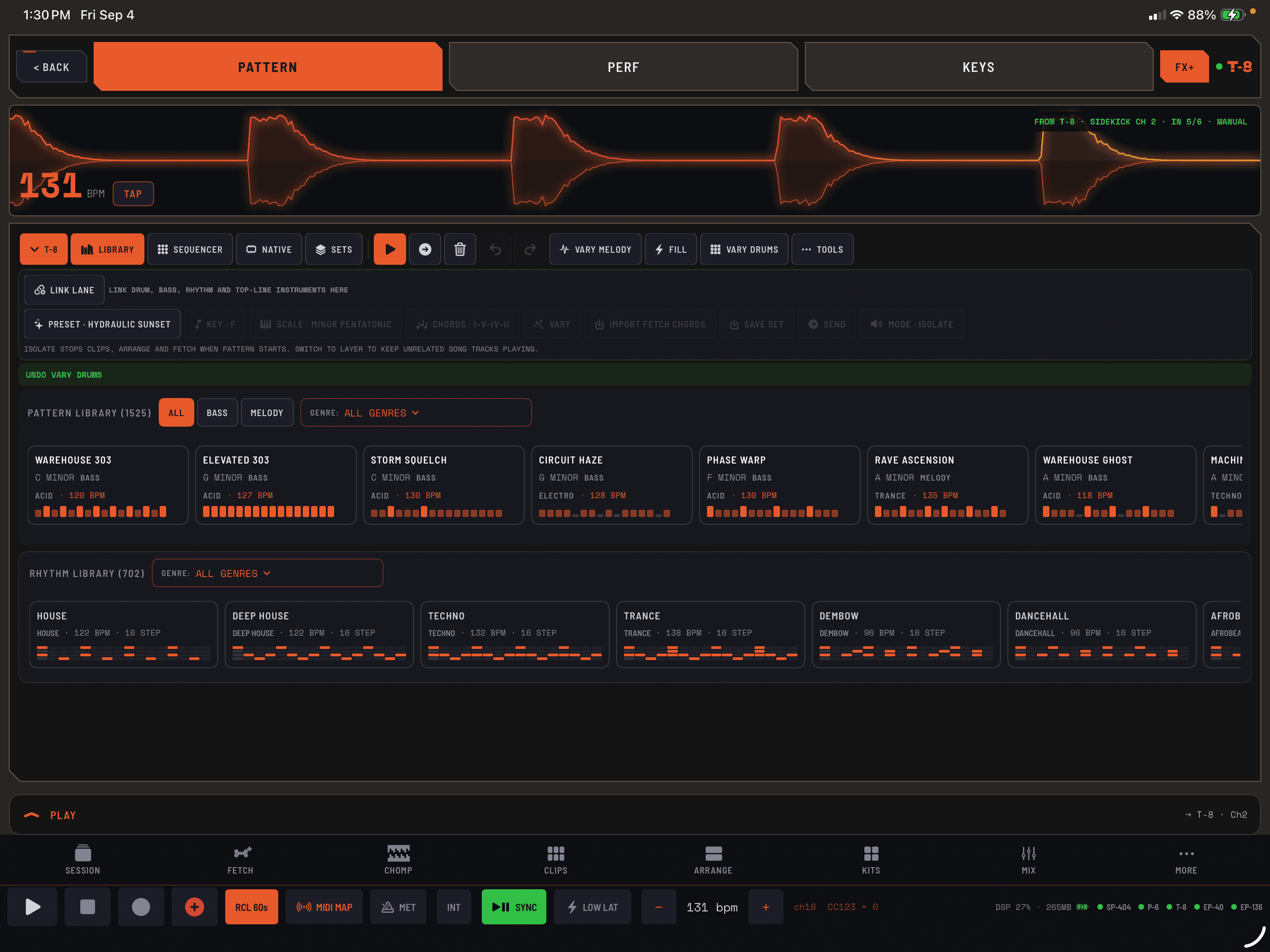Toggle the RCL 60s recall button

tap(252, 907)
